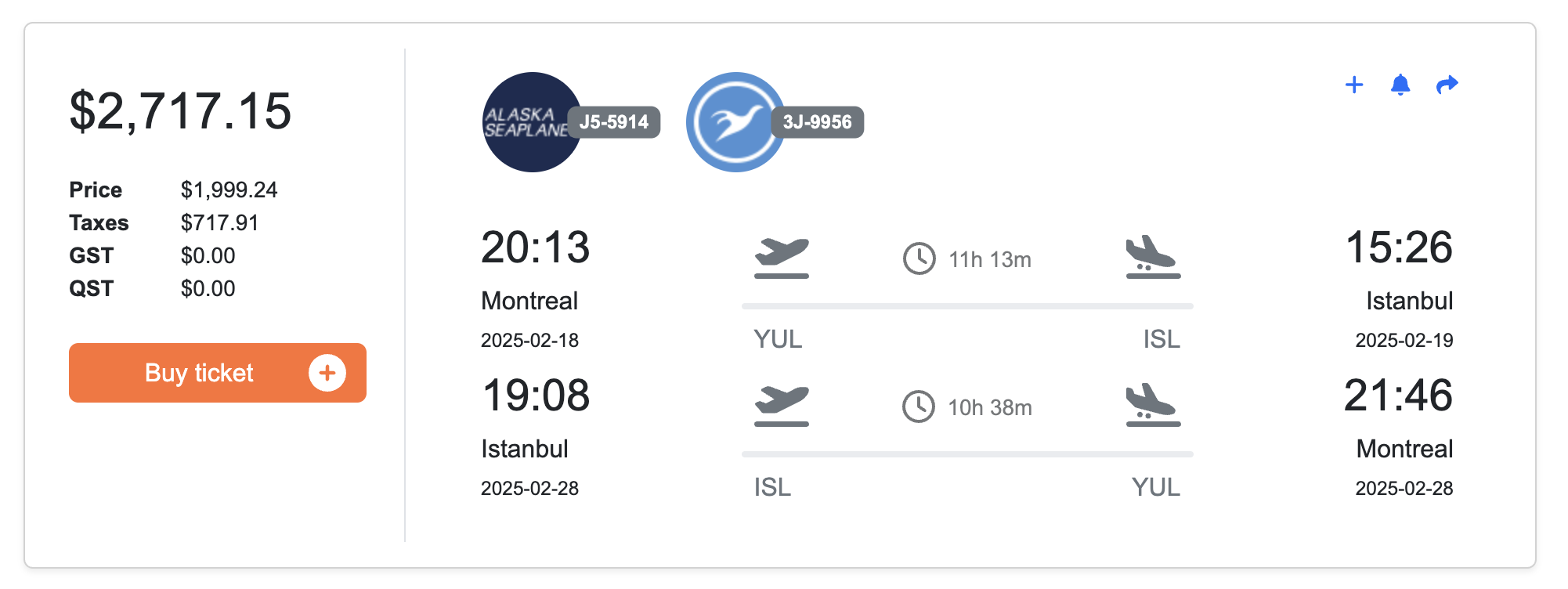Click the clock icon next to 10h 38m
This screenshot has height=589, width=1568.
tap(919, 406)
